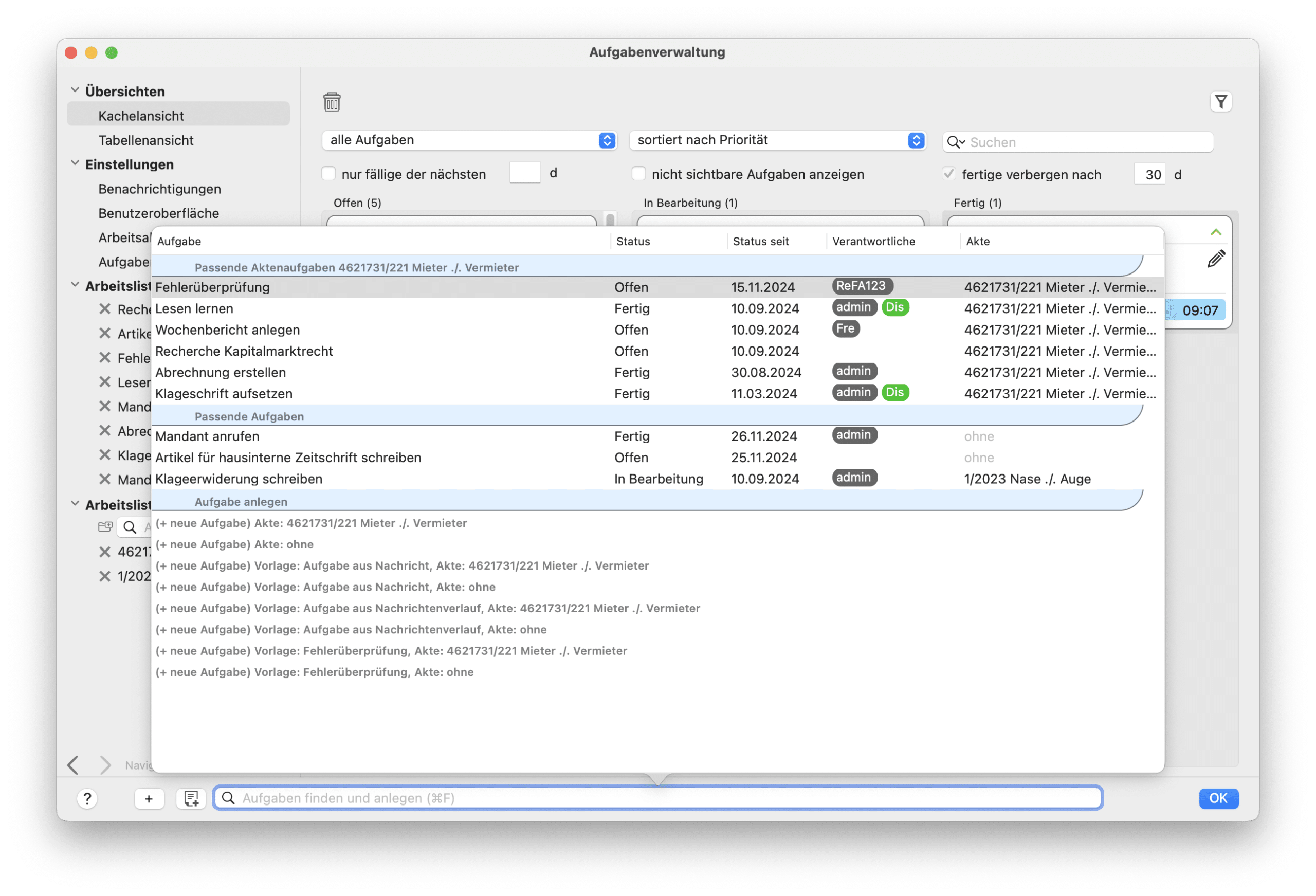Toggle 'nicht sichtbare Aufgaben anzeigen' checkbox

point(638,174)
